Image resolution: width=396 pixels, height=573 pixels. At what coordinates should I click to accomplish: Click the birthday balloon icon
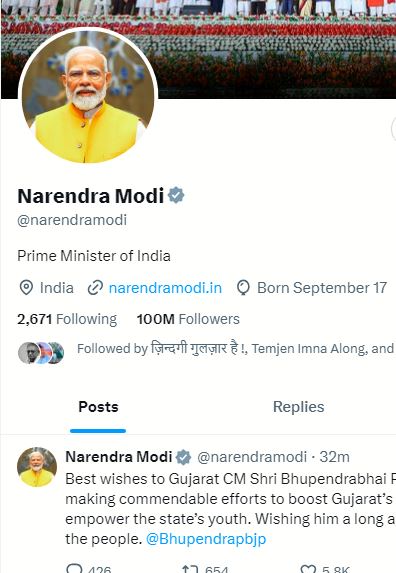(243, 288)
